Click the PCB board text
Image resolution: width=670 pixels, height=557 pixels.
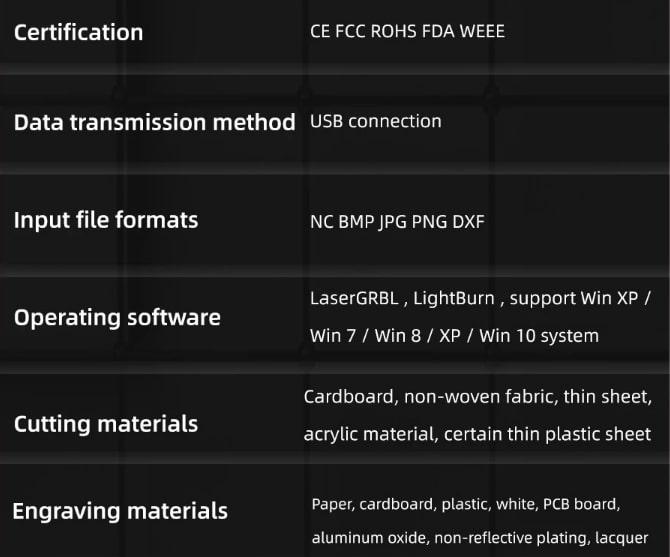[581, 503]
